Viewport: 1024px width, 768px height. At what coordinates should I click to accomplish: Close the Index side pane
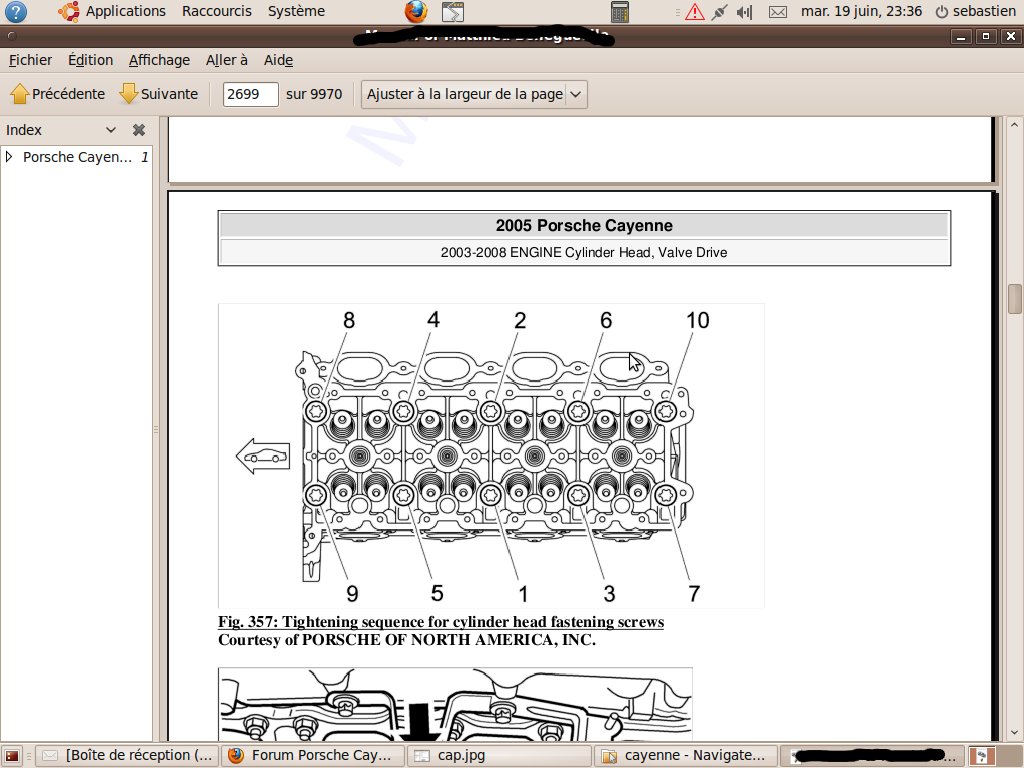pos(138,130)
